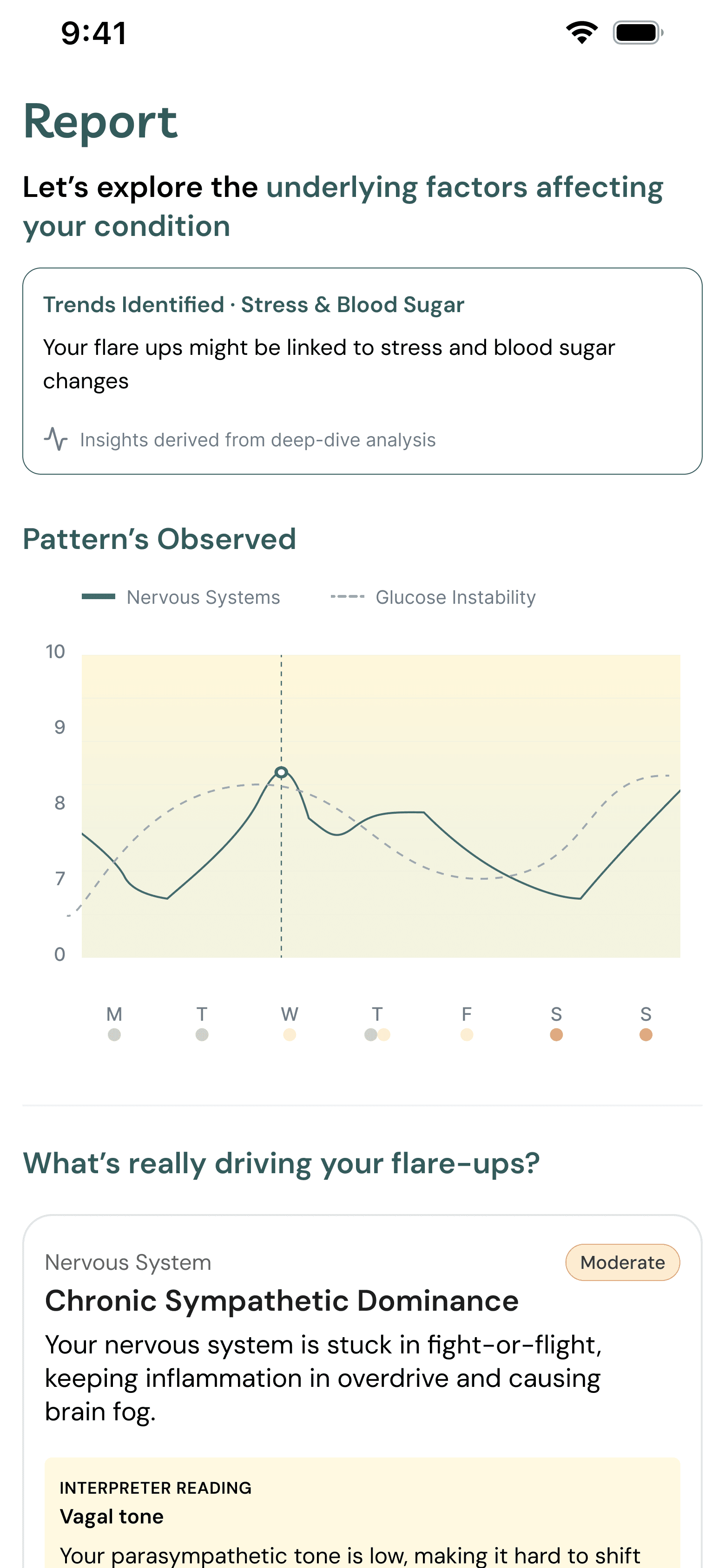Tap the overlapping dots under Thursday
Image resolution: width=725 pixels, height=1568 pixels.
pos(377,1035)
